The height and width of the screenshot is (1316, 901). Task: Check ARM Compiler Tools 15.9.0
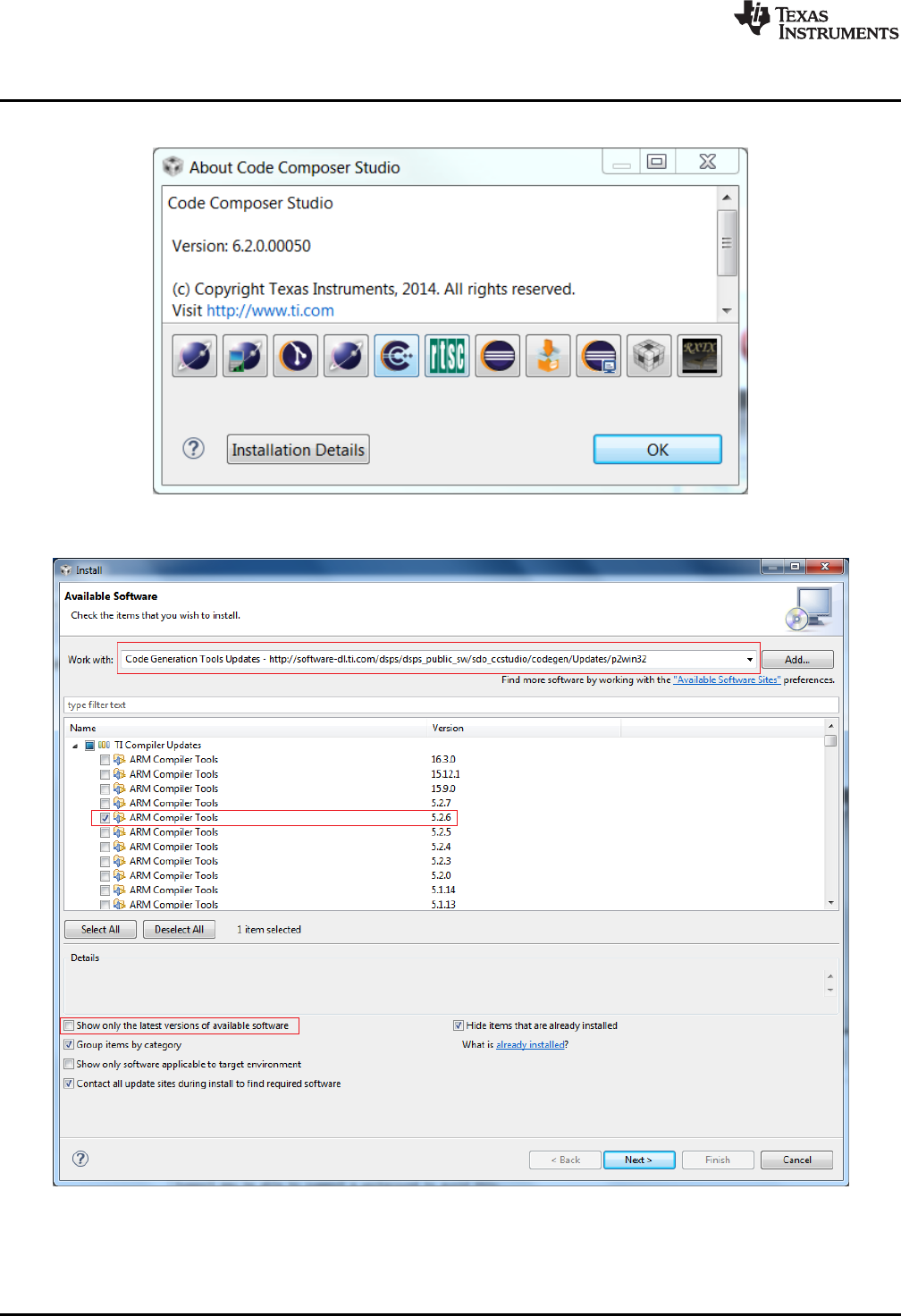[x=105, y=789]
